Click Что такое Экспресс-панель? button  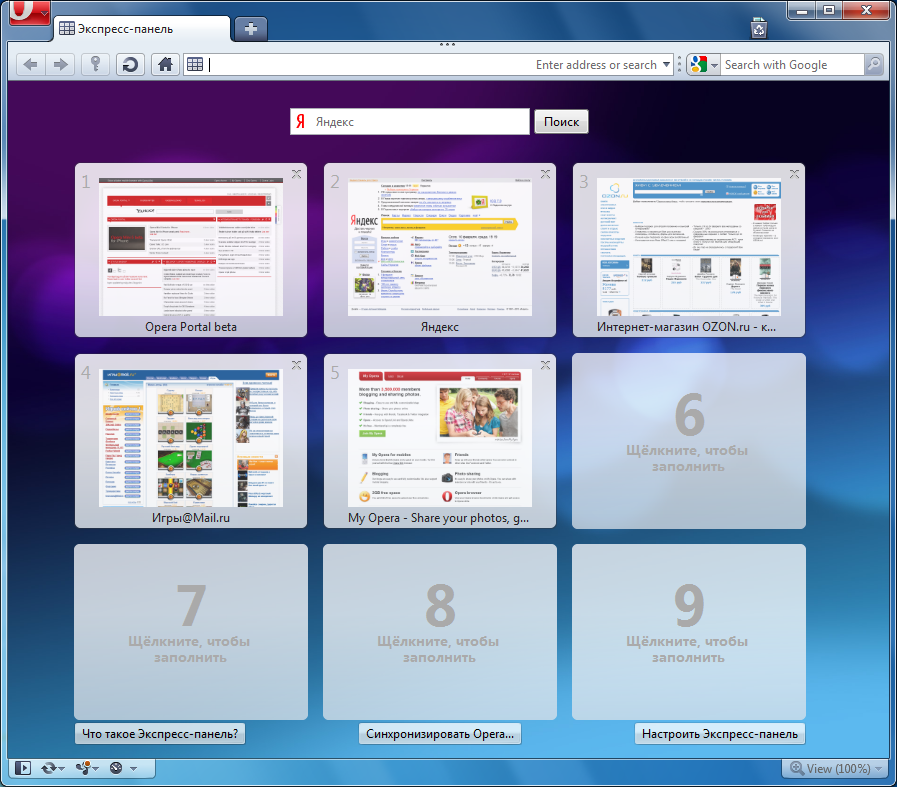160,734
